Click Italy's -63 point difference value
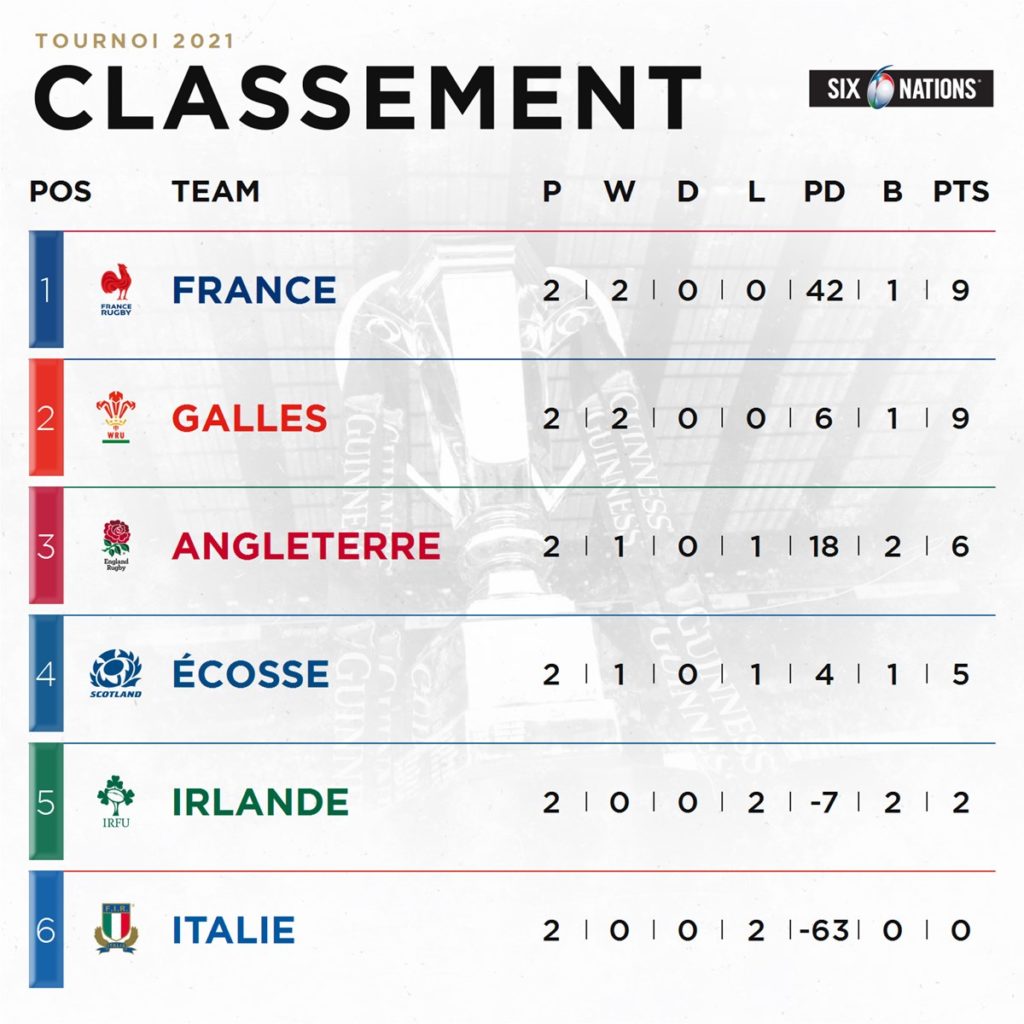Screen dimensions: 1024x1024 [825, 930]
